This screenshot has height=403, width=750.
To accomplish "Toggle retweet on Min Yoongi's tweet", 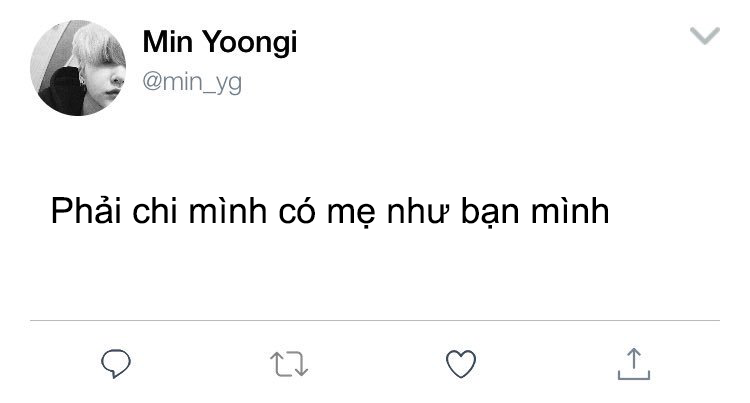I will pos(289,364).
